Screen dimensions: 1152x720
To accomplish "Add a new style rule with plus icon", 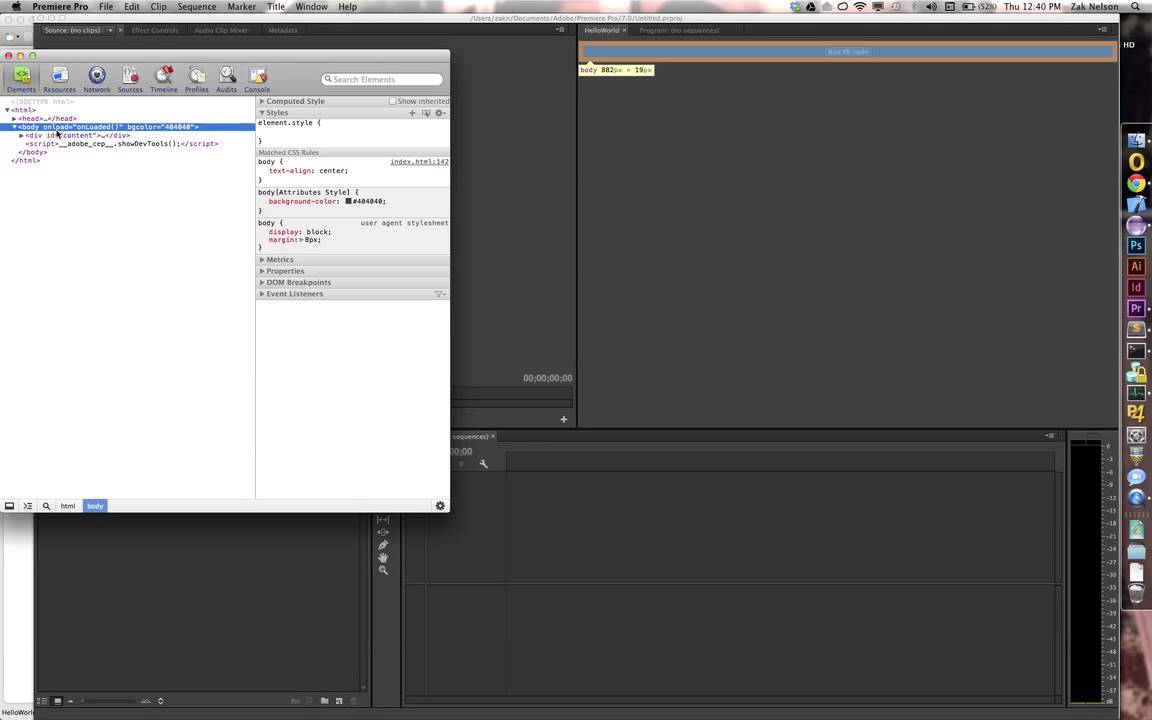I will click(412, 113).
